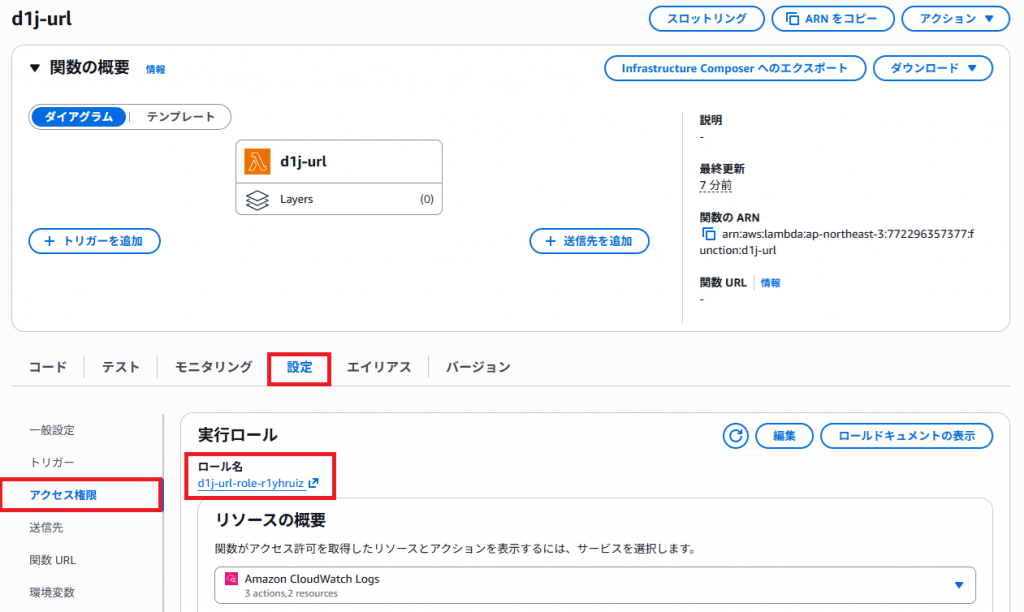Open the d1j-url-role-r1yhruiz role link
Image resolution: width=1024 pixels, height=612 pixels.
click(250, 484)
